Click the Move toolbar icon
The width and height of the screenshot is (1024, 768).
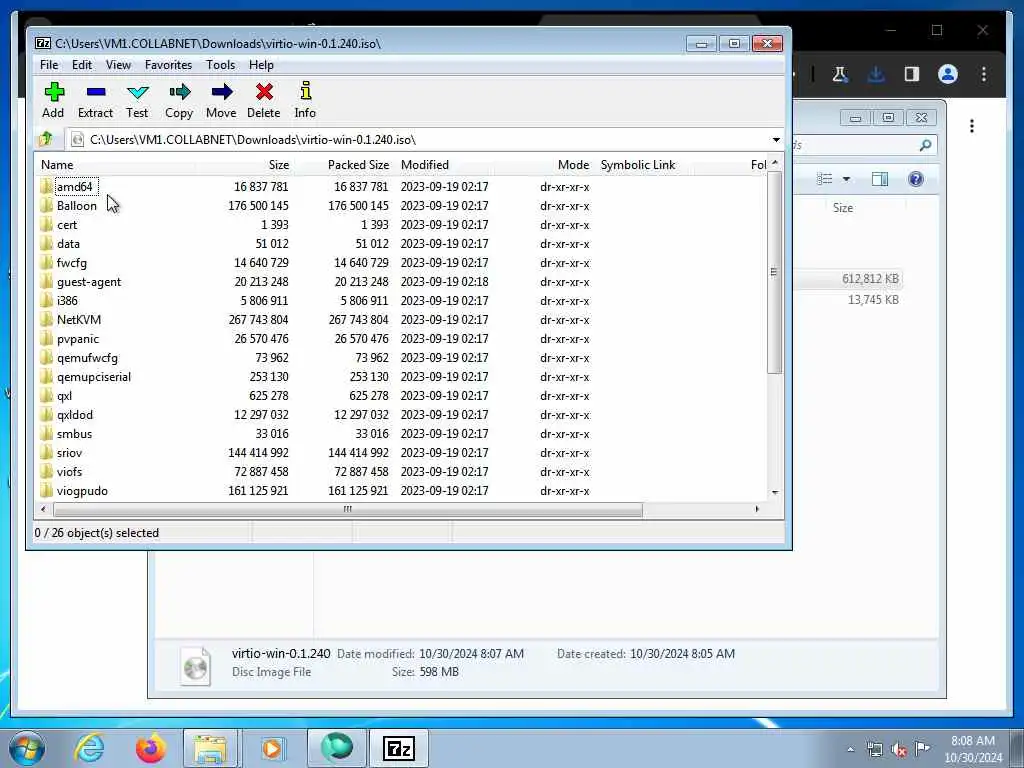[221, 92]
